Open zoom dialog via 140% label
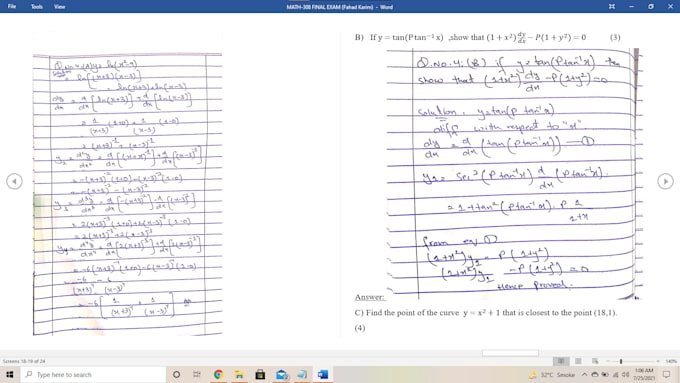Viewport: 680px width, 383px height. click(x=671, y=361)
